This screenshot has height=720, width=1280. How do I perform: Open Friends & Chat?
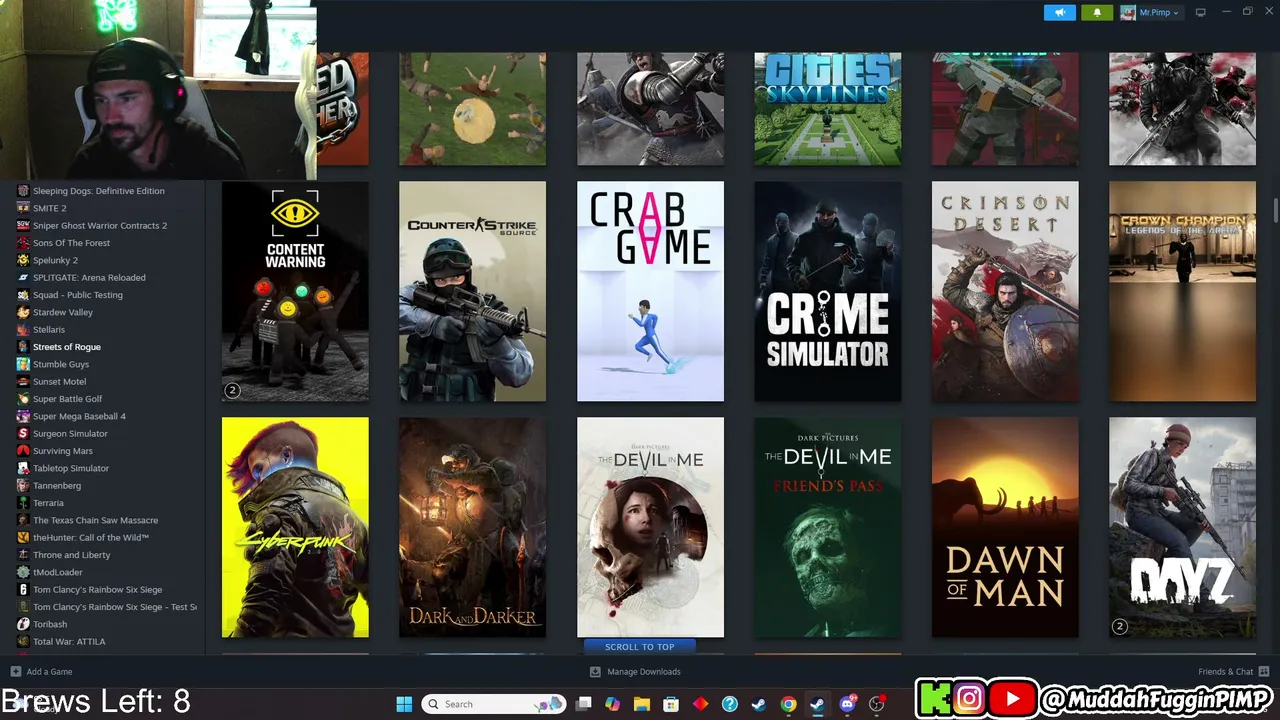1234,672
